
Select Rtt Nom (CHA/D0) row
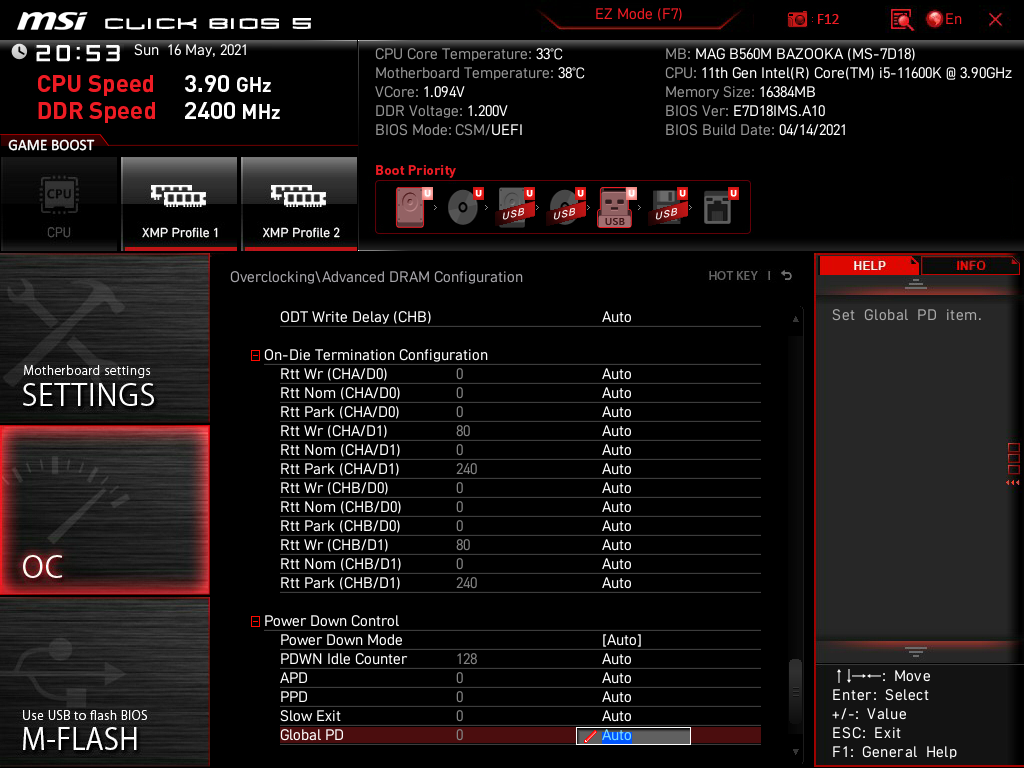pos(520,393)
